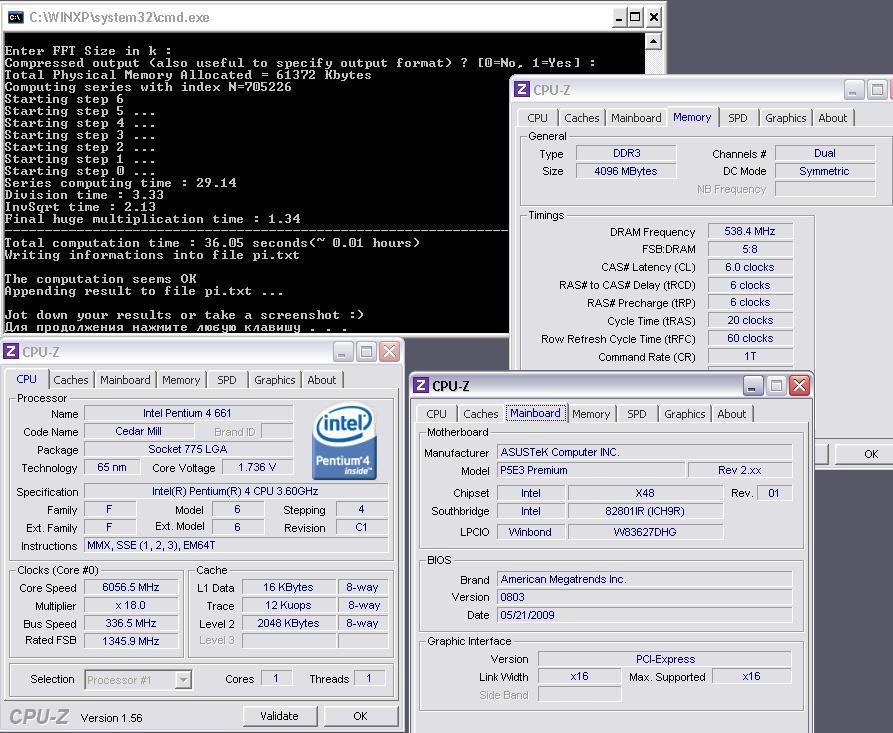Select Mainboard tab in Mainboard window
This screenshot has height=733, width=893.
click(x=535, y=413)
